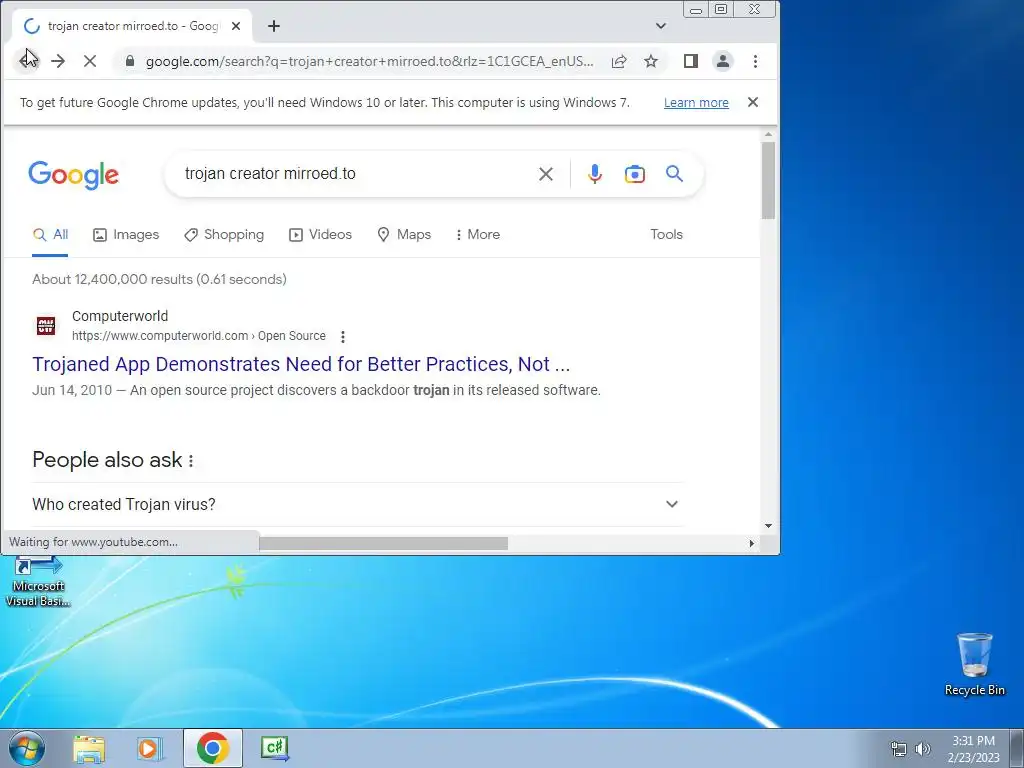View site information via the padlock icon
The width and height of the screenshot is (1024, 768).
click(130, 61)
